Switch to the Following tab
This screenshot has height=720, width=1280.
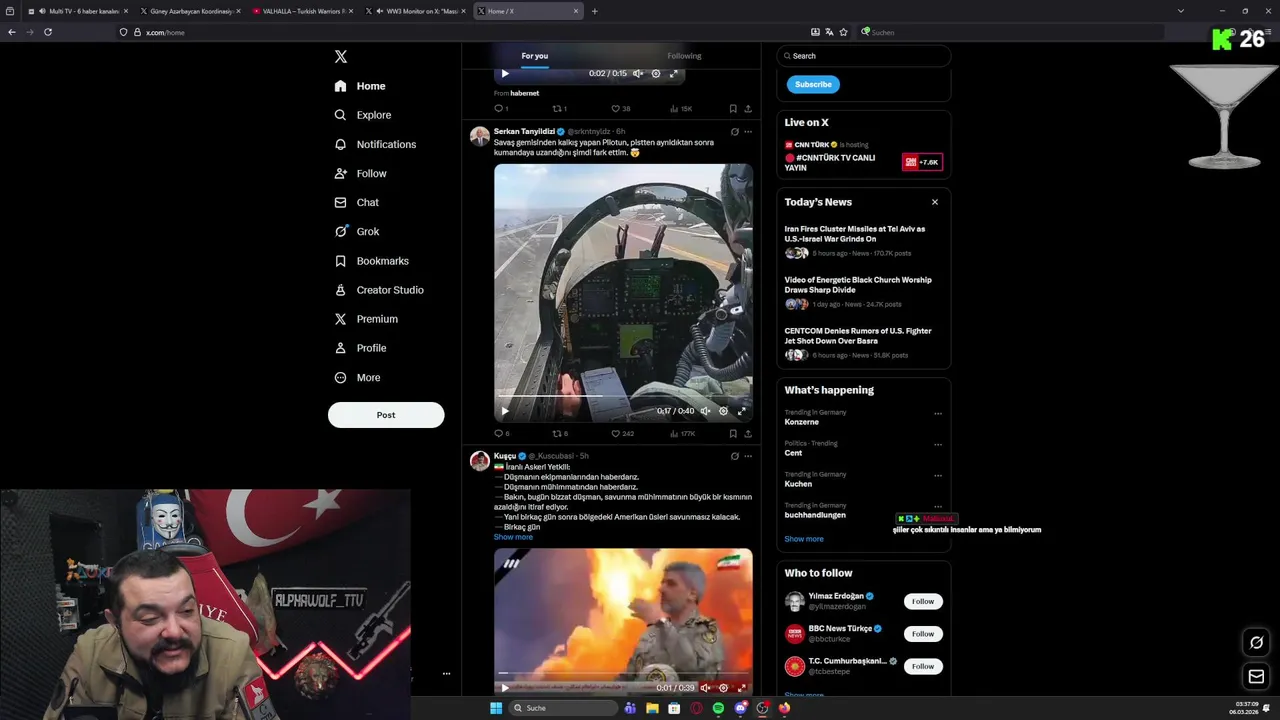(x=684, y=56)
